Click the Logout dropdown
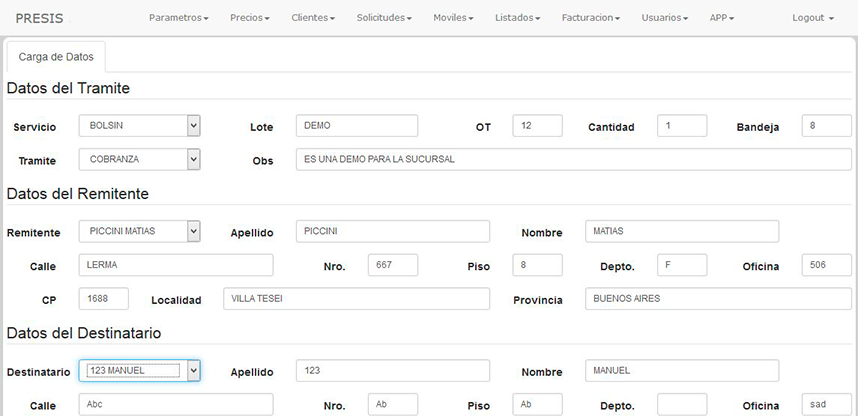 click(x=812, y=18)
